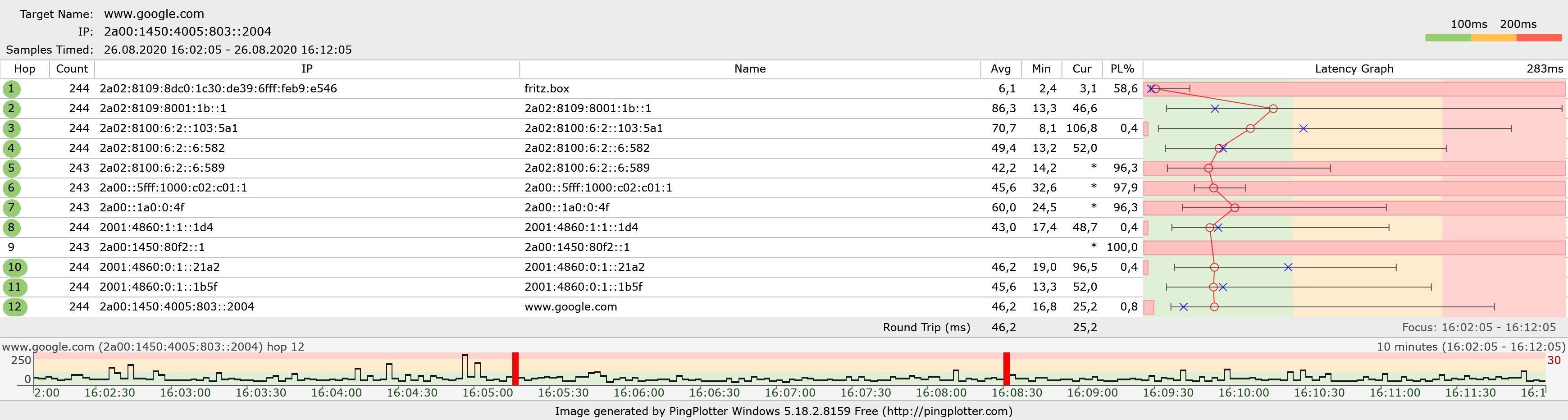Sort by the PL% column header

1122,69
